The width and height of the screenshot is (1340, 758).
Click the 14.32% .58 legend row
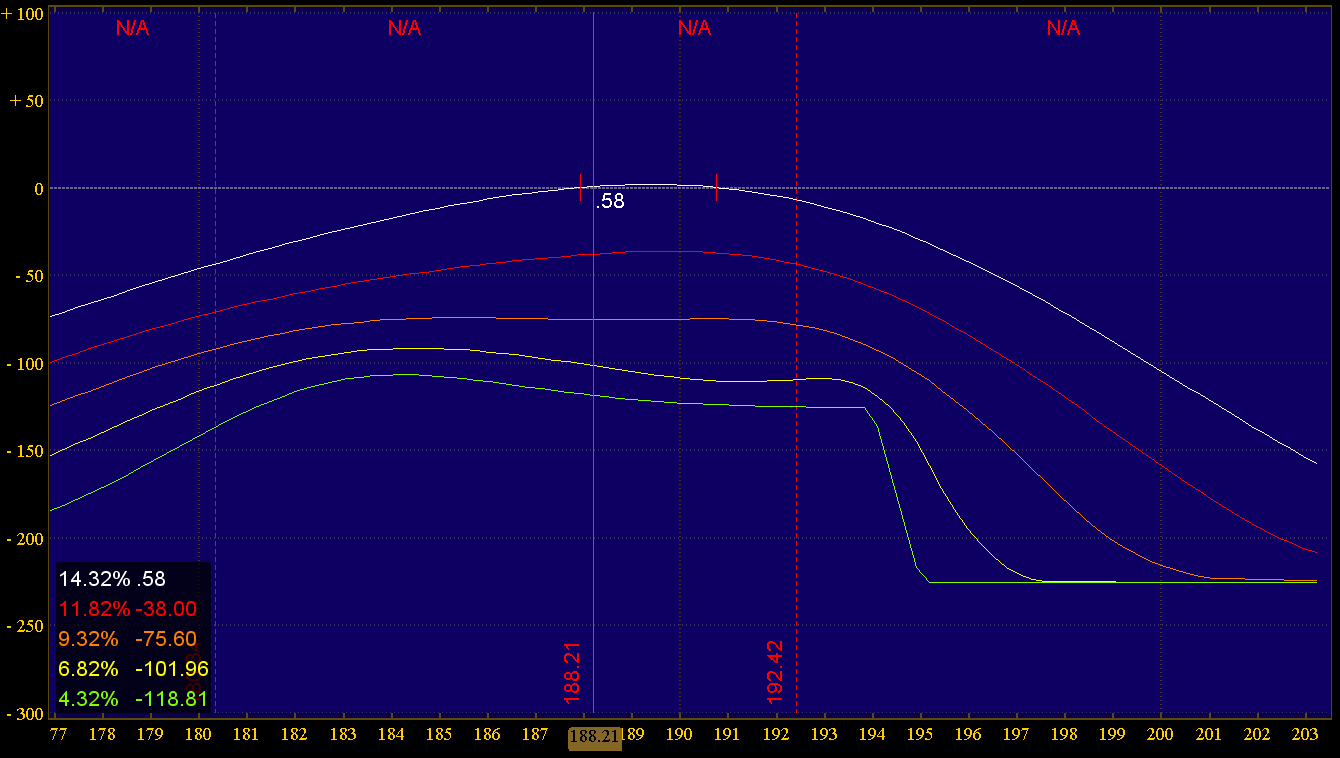[x=112, y=578]
